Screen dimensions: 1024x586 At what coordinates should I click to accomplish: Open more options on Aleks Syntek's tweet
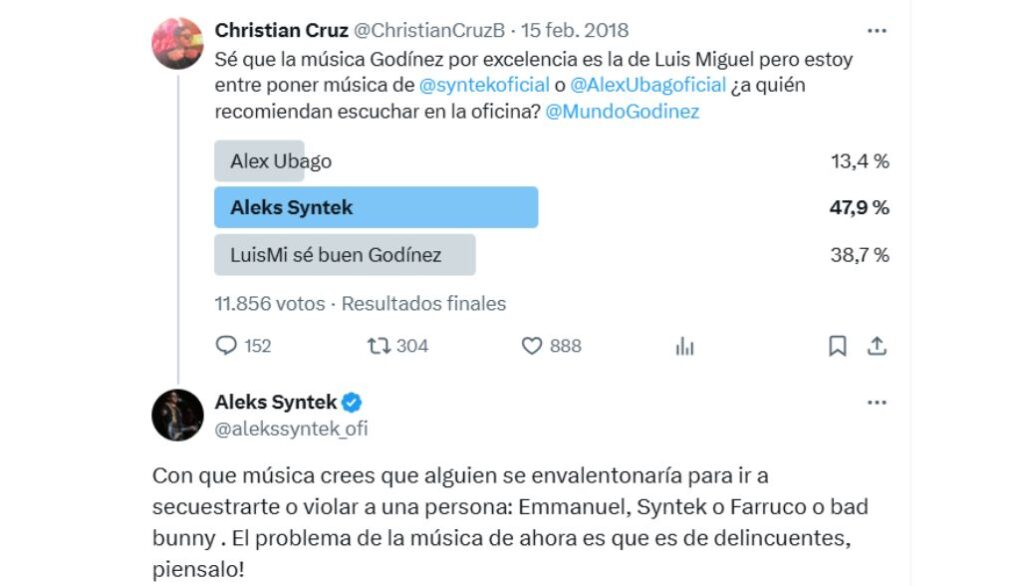tap(877, 403)
